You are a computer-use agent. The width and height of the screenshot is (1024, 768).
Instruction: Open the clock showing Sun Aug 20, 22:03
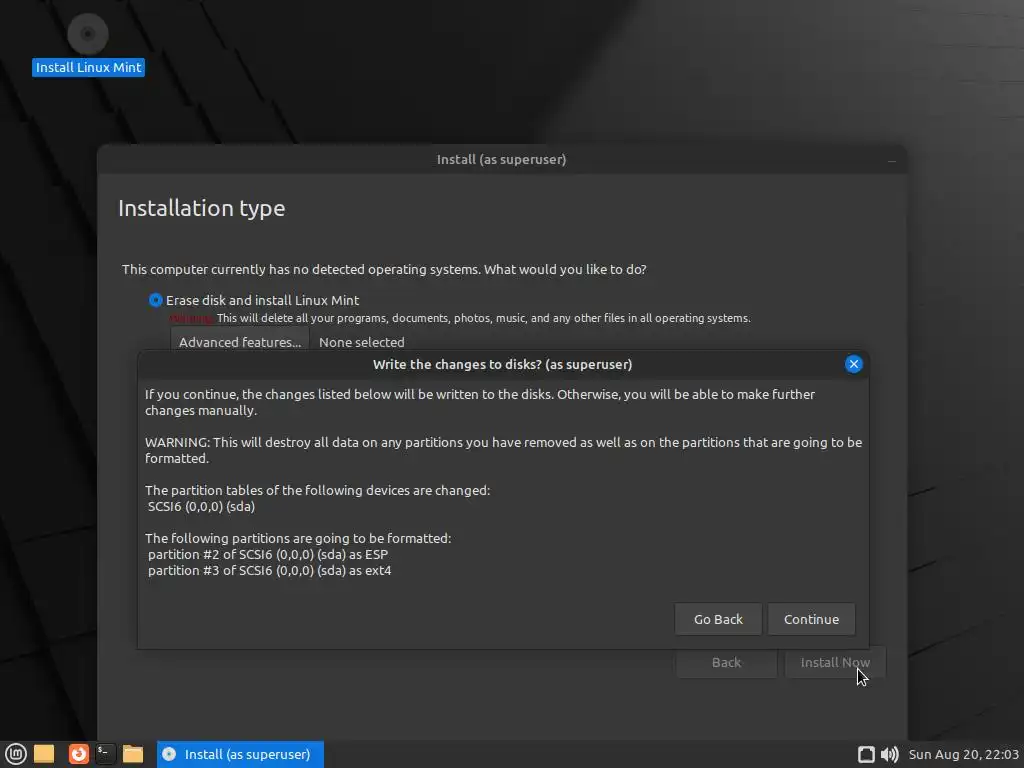963,754
